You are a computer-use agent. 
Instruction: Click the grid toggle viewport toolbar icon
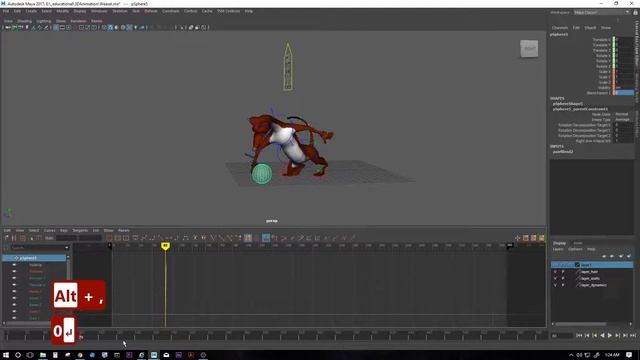pos(56,28)
